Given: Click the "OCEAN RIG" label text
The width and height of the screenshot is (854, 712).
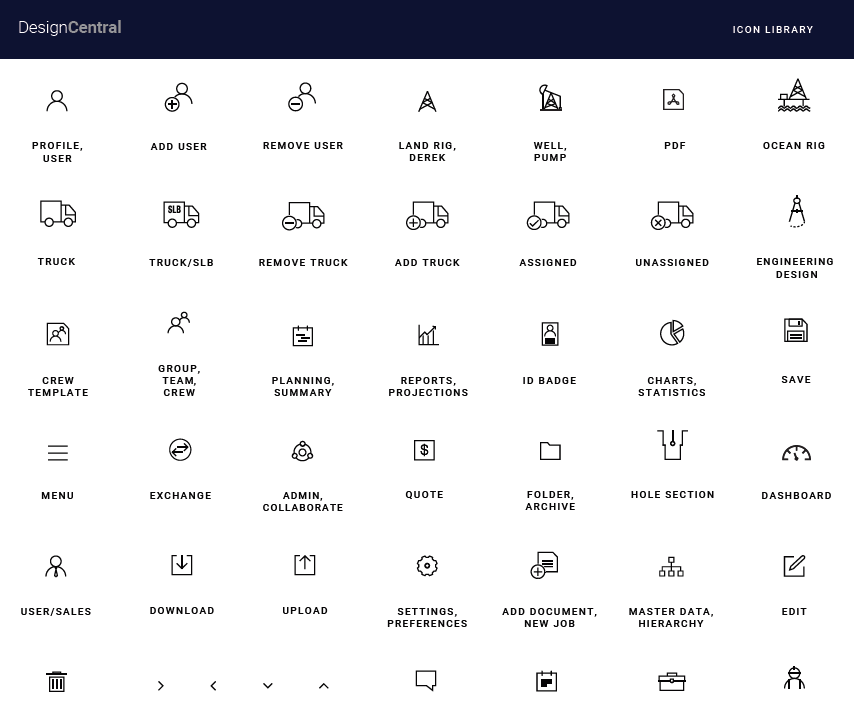Looking at the screenshot, I should [794, 145].
